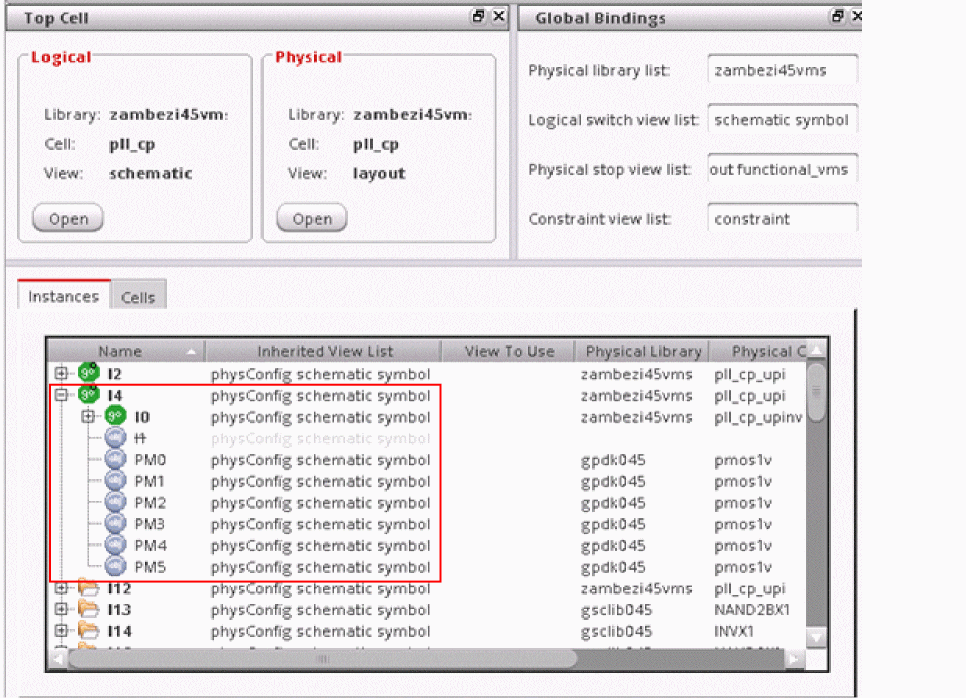966x698 pixels.
Task: Click the pll_cp_upinv physical cell value
Action: pos(758,417)
